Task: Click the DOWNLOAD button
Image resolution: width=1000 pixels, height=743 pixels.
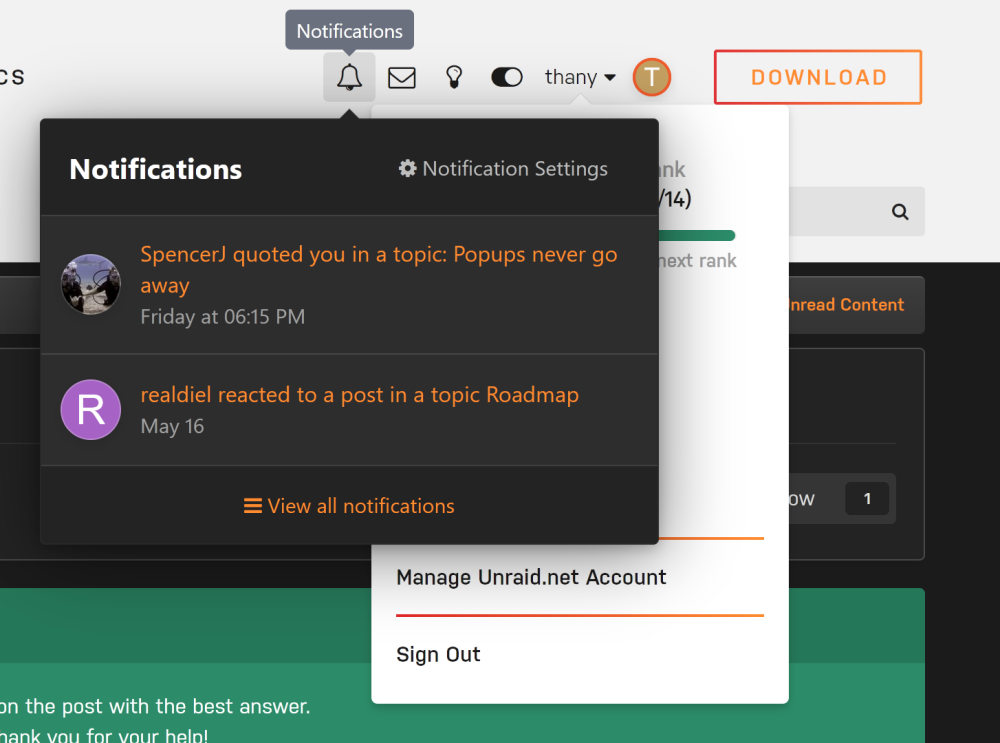Action: (x=818, y=77)
